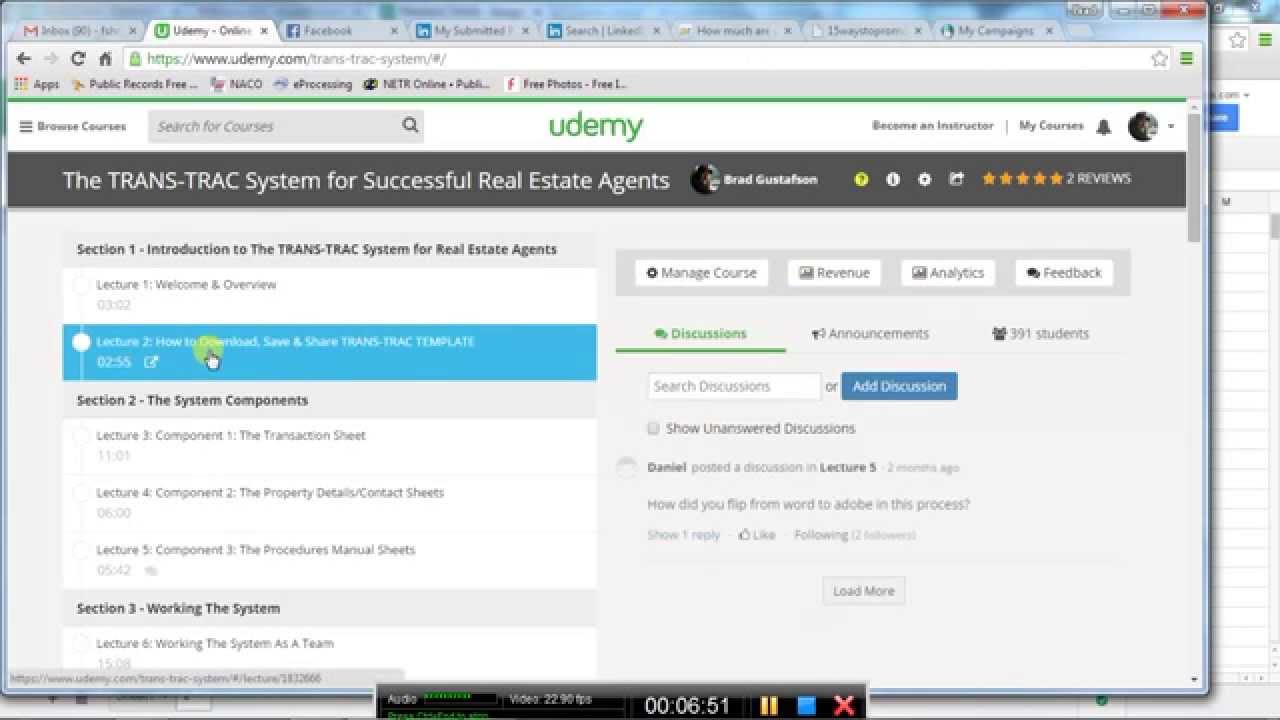
Task: Mark Lecture 1 Welcome & Overview complete
Action: click(x=81, y=285)
